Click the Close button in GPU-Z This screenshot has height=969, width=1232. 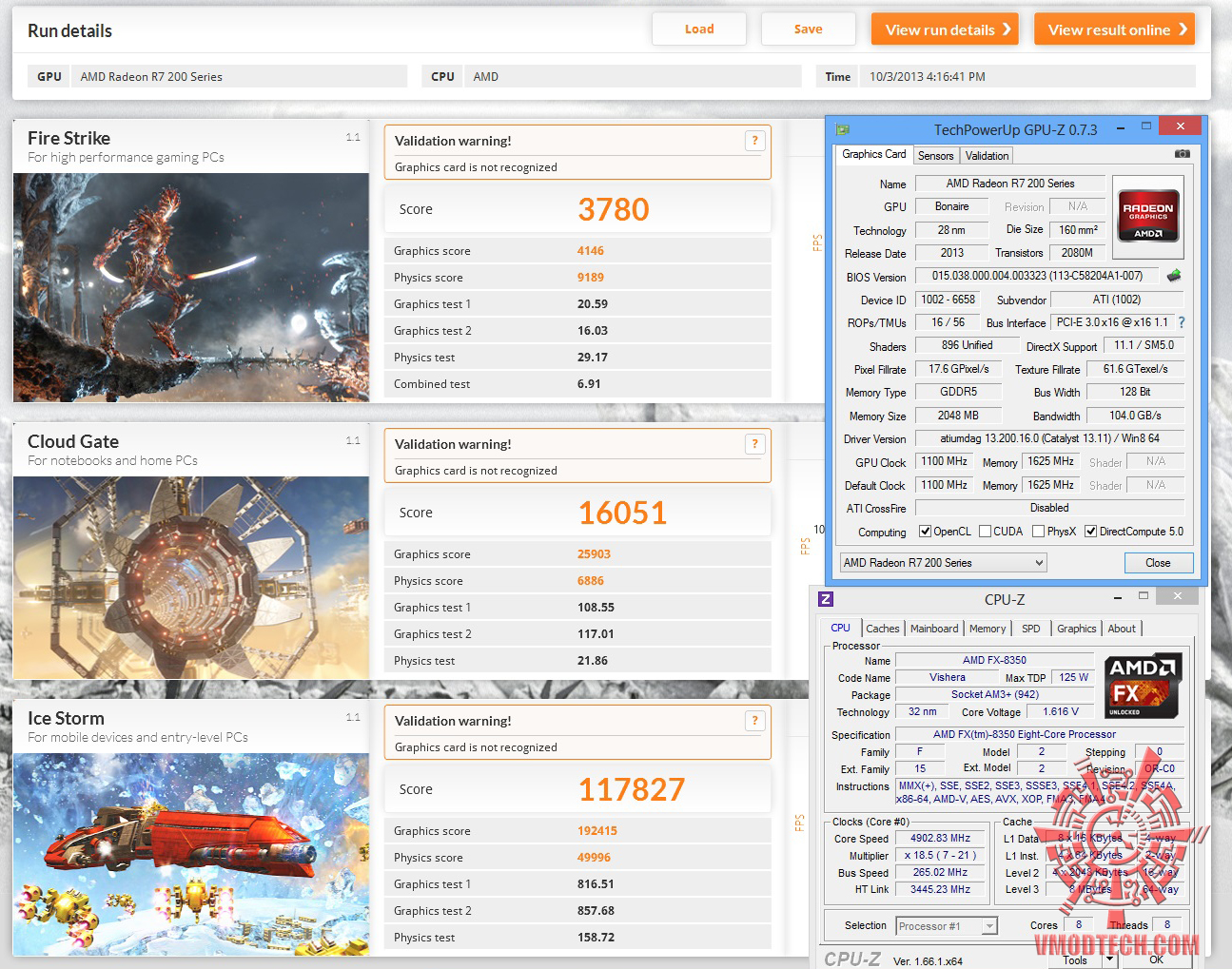click(x=1158, y=563)
